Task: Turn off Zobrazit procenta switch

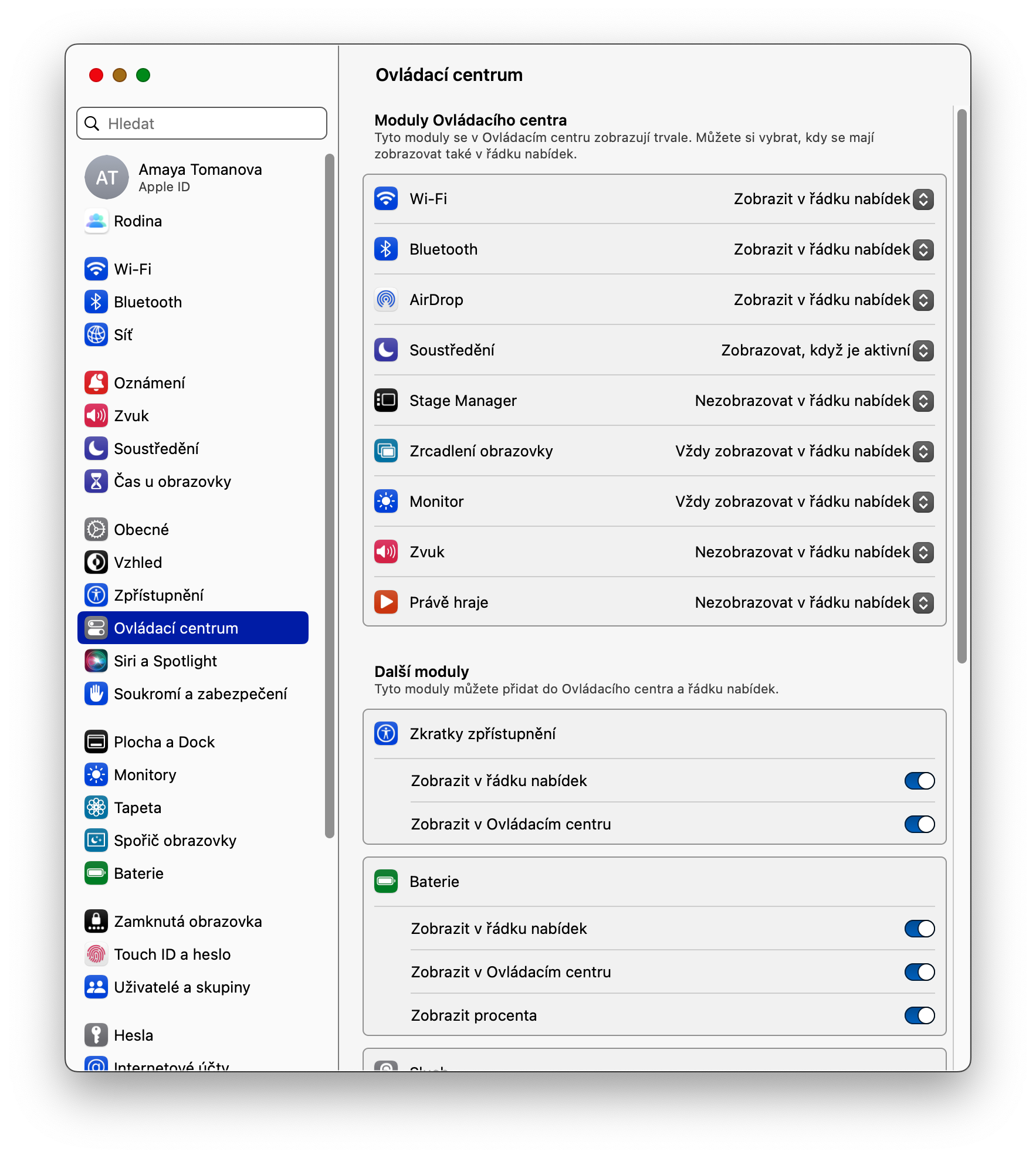Action: [x=919, y=1015]
